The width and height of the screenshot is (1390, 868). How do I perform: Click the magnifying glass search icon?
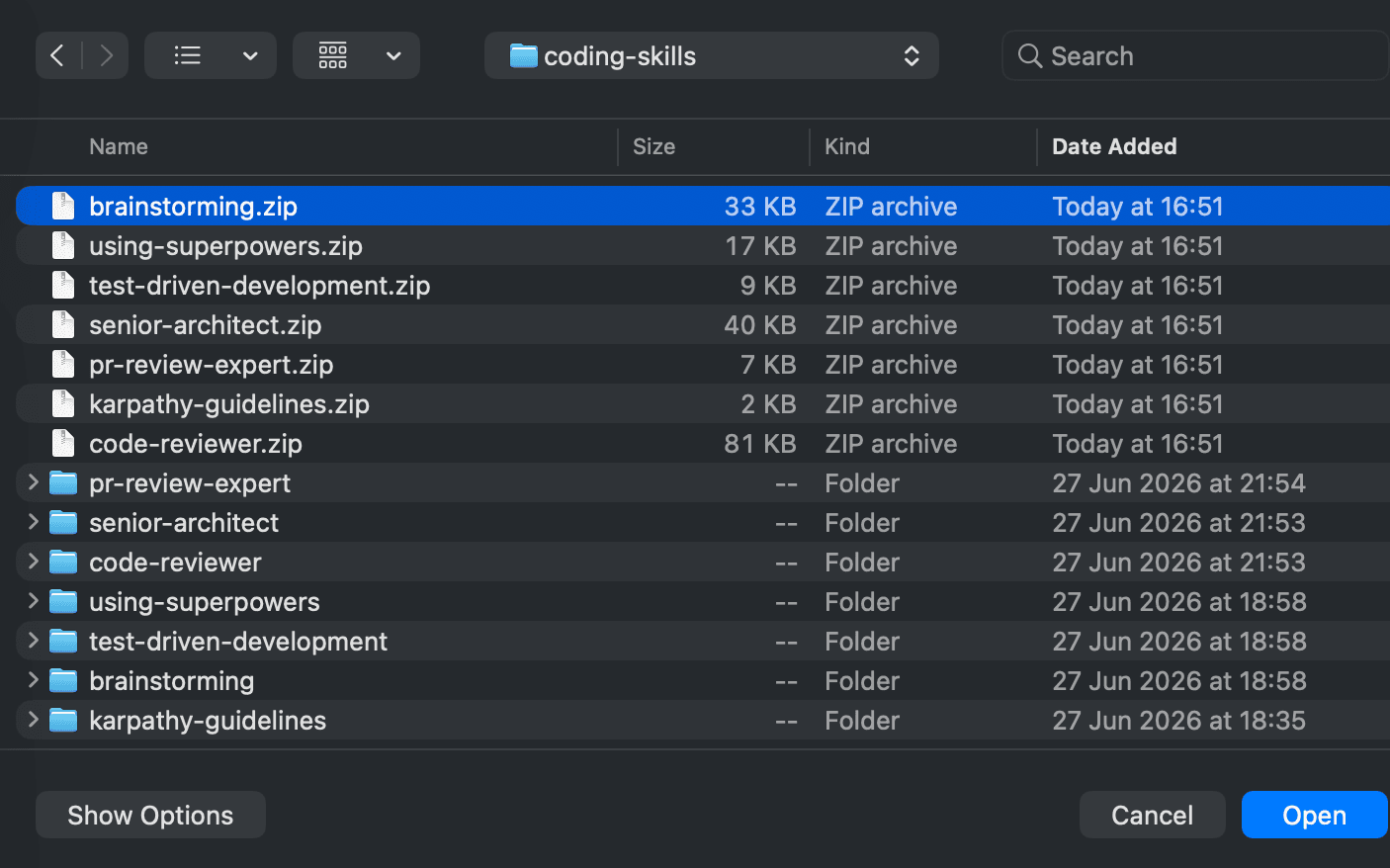pos(1030,56)
